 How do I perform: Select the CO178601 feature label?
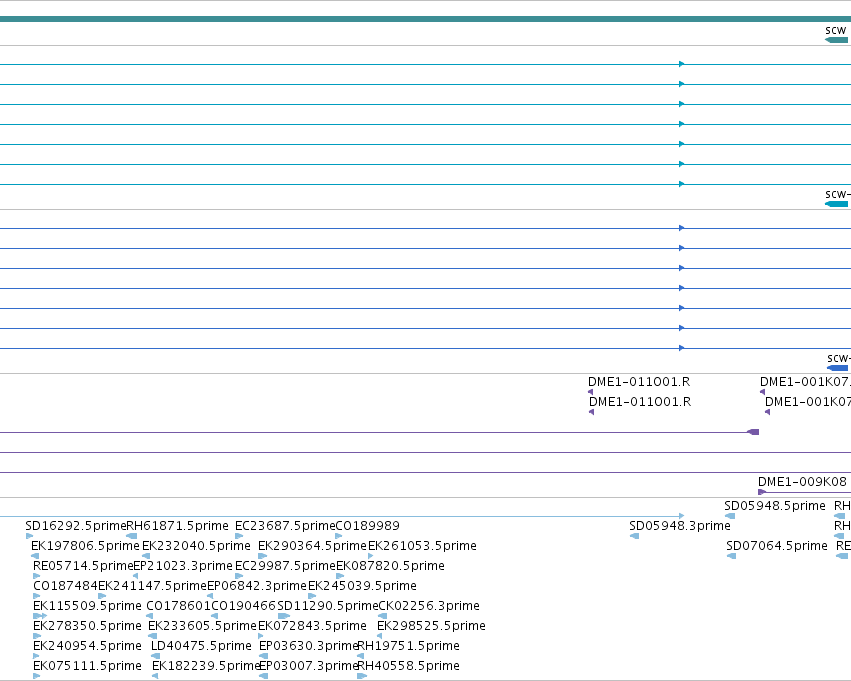point(178,606)
